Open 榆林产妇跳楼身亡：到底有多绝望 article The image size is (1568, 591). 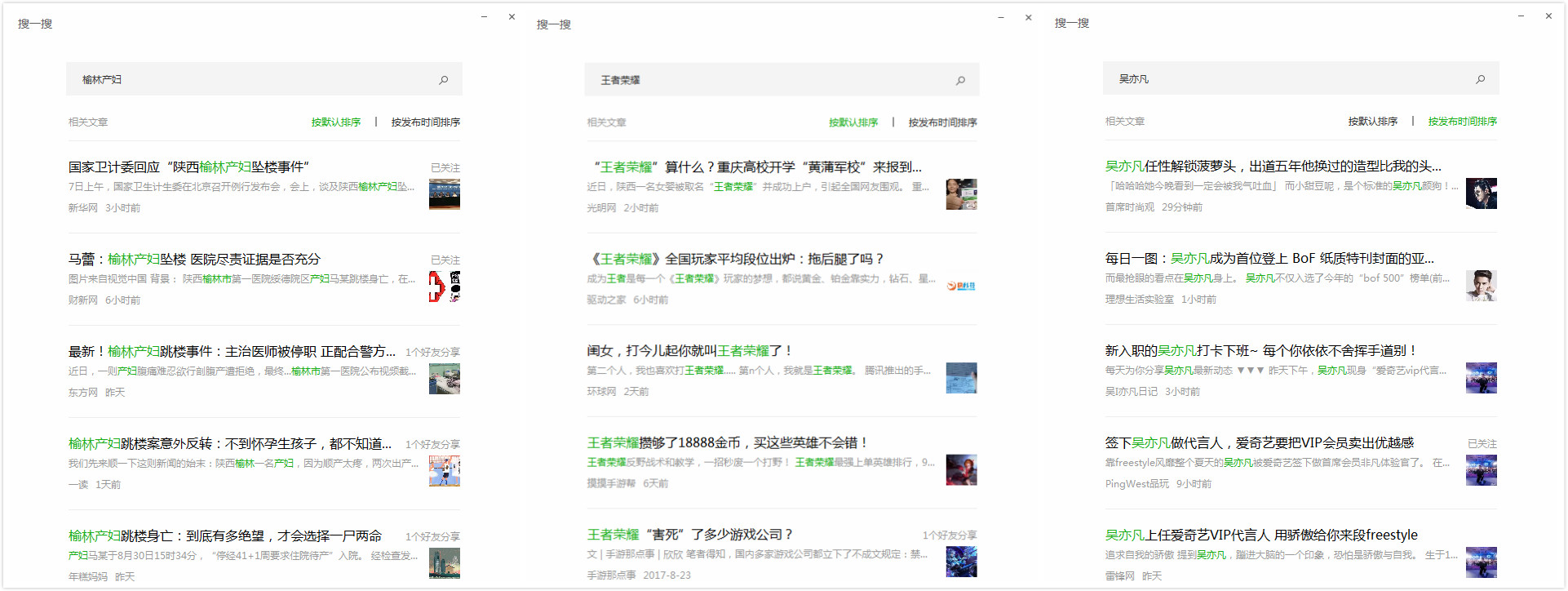225,536
